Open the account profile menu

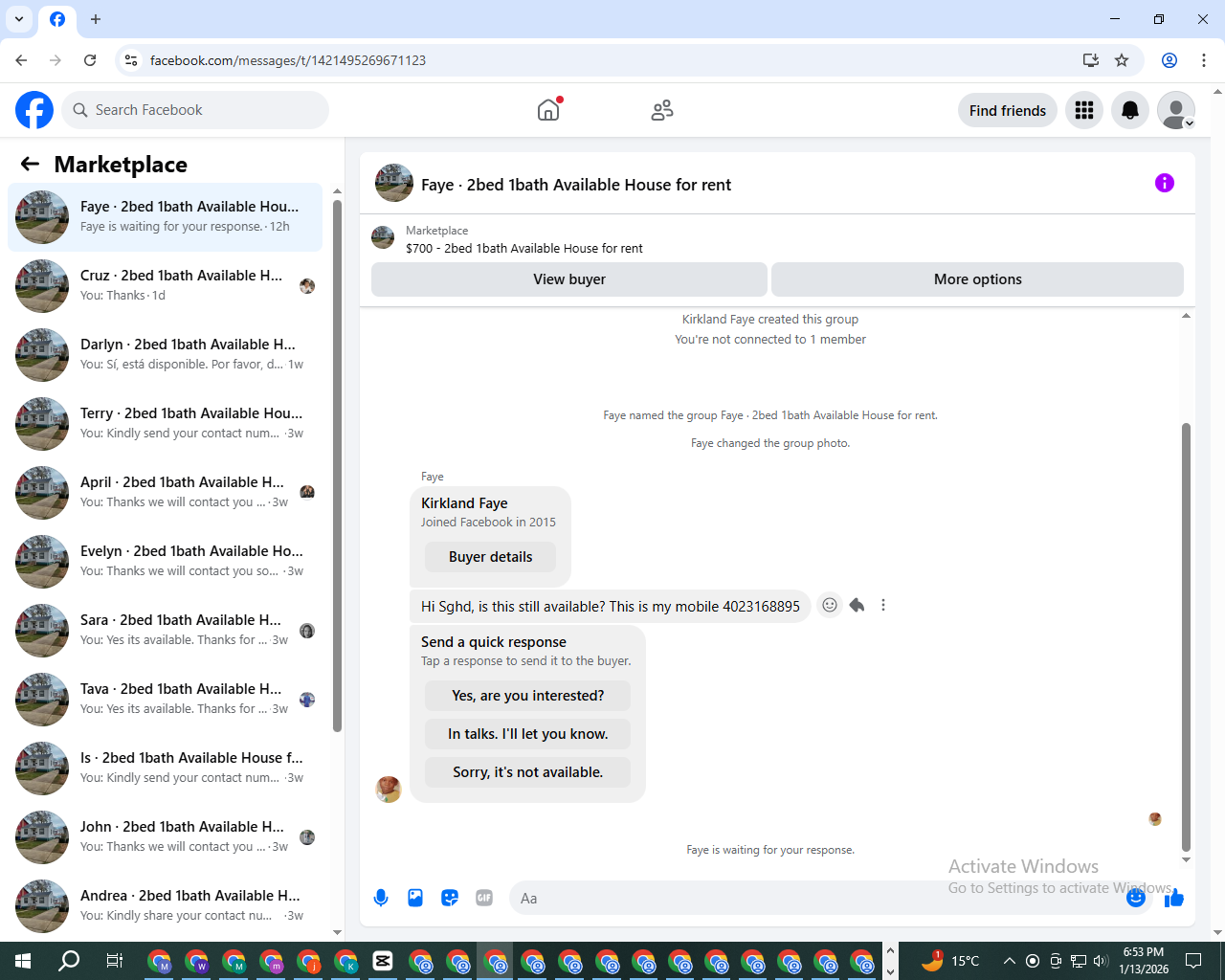[x=1176, y=110]
